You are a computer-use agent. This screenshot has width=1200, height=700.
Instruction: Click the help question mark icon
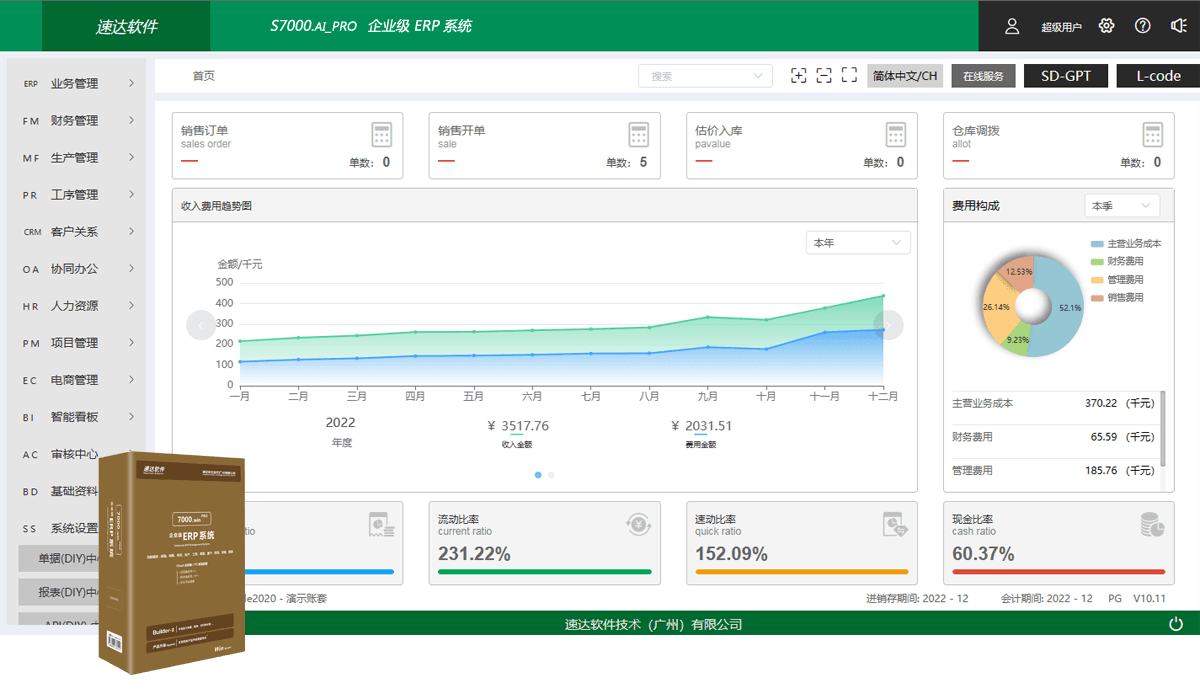(1143, 26)
